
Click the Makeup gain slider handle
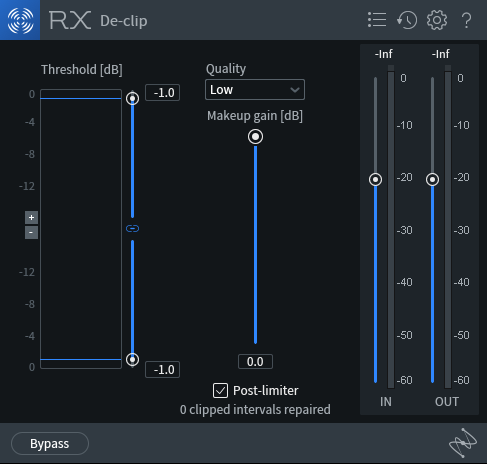(x=255, y=137)
